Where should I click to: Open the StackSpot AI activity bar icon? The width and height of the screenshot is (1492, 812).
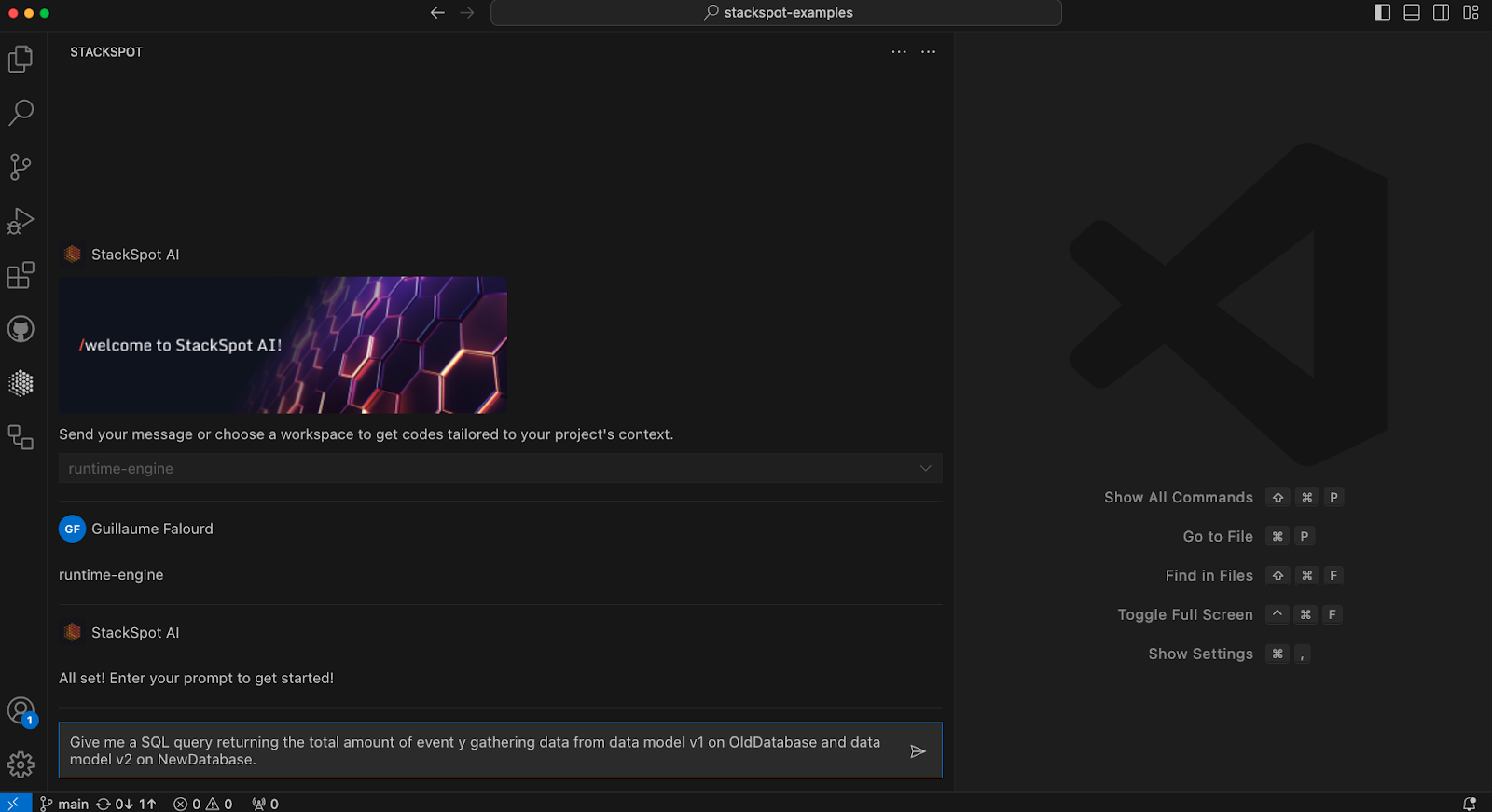[x=21, y=383]
